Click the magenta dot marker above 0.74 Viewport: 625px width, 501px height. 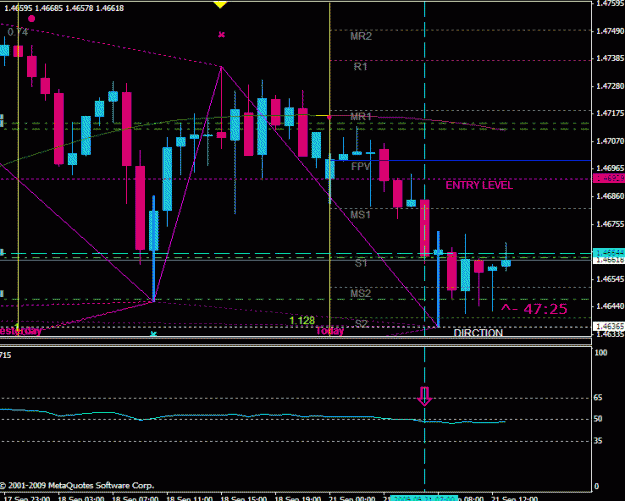(31, 18)
